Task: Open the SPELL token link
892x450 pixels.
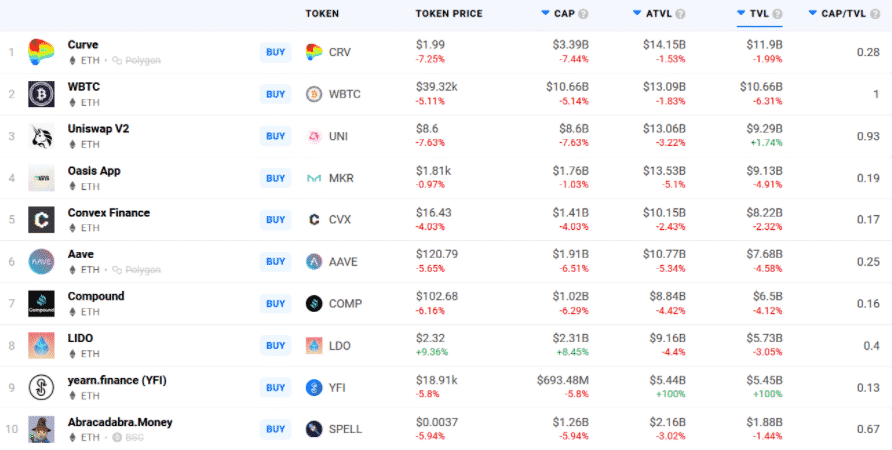Action: pos(345,429)
